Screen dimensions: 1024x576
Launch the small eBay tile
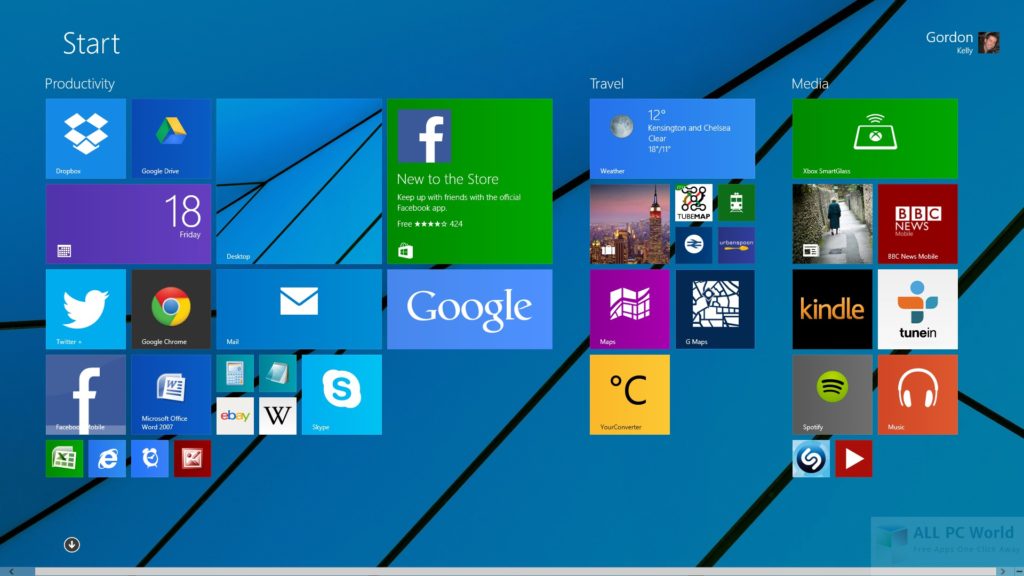point(235,416)
